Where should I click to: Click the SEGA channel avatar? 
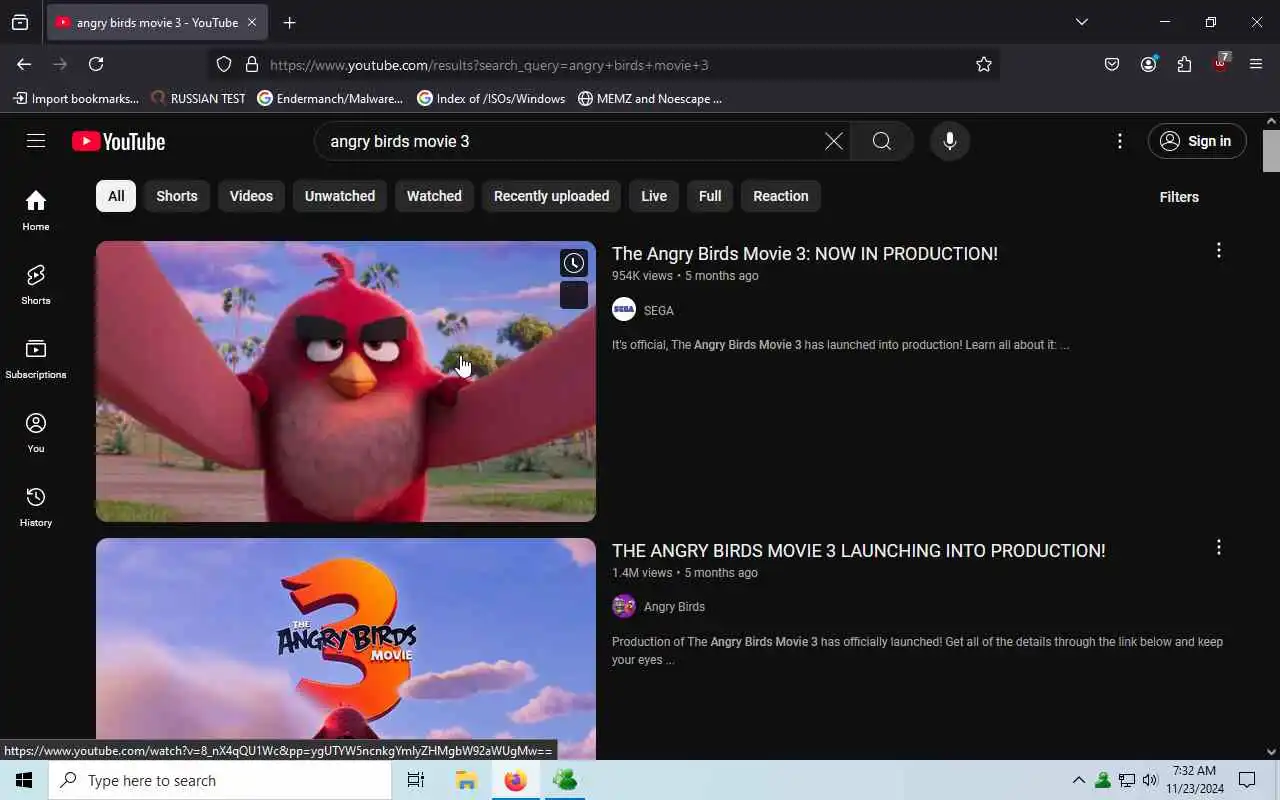point(624,310)
